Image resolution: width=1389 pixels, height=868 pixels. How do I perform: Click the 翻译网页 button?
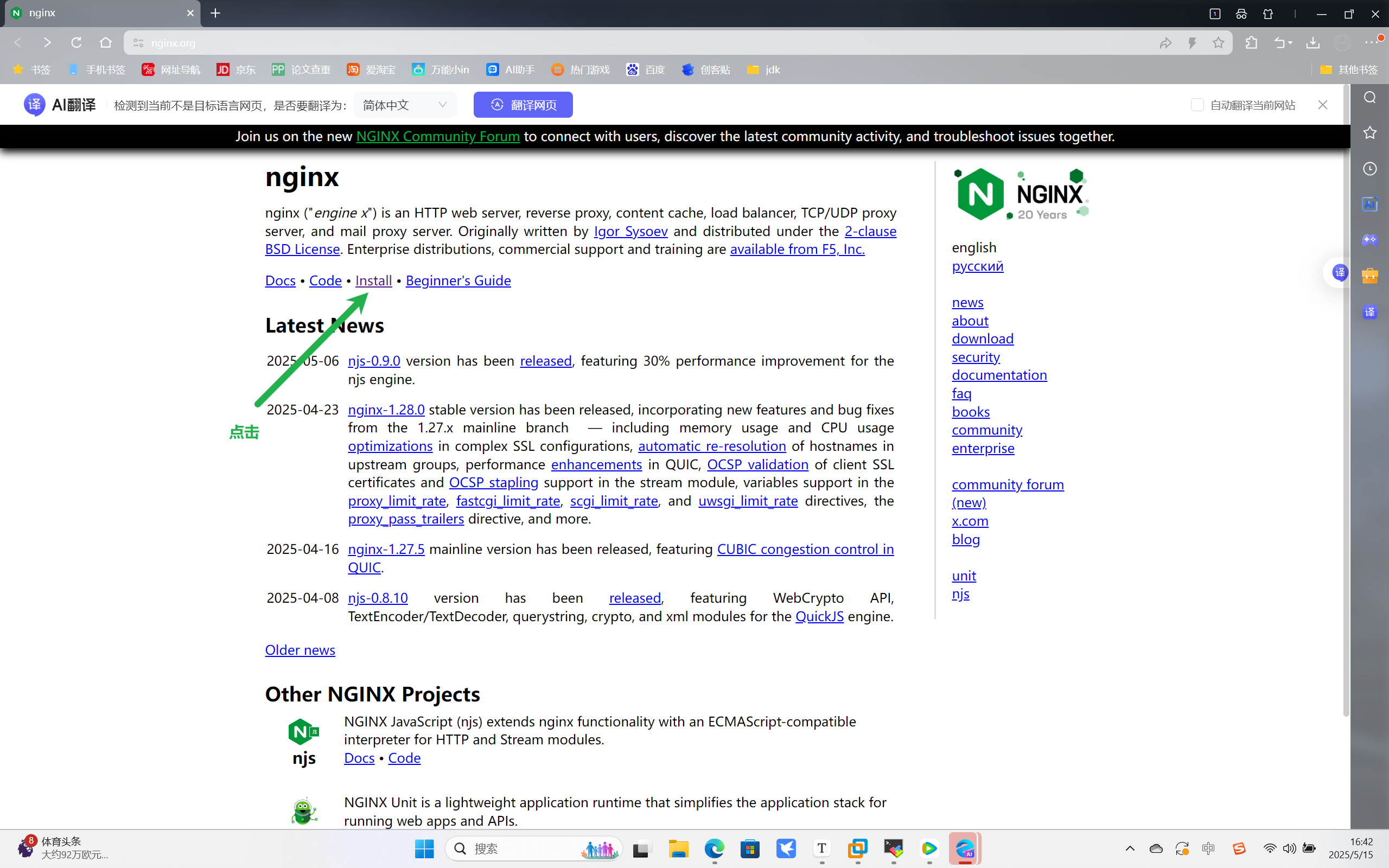tap(523, 105)
